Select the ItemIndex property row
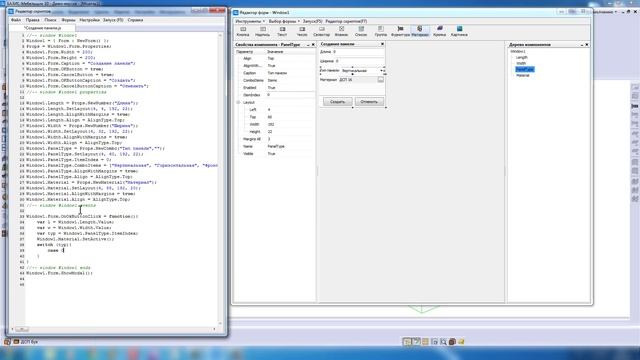640x360 pixels. coord(275,95)
